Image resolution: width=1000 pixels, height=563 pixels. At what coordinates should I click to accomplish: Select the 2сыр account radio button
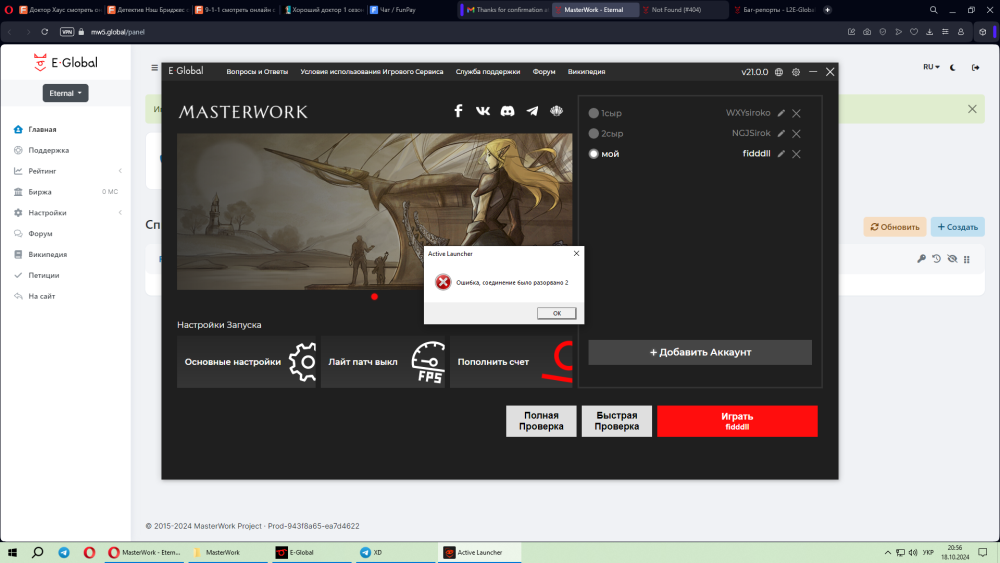[594, 134]
